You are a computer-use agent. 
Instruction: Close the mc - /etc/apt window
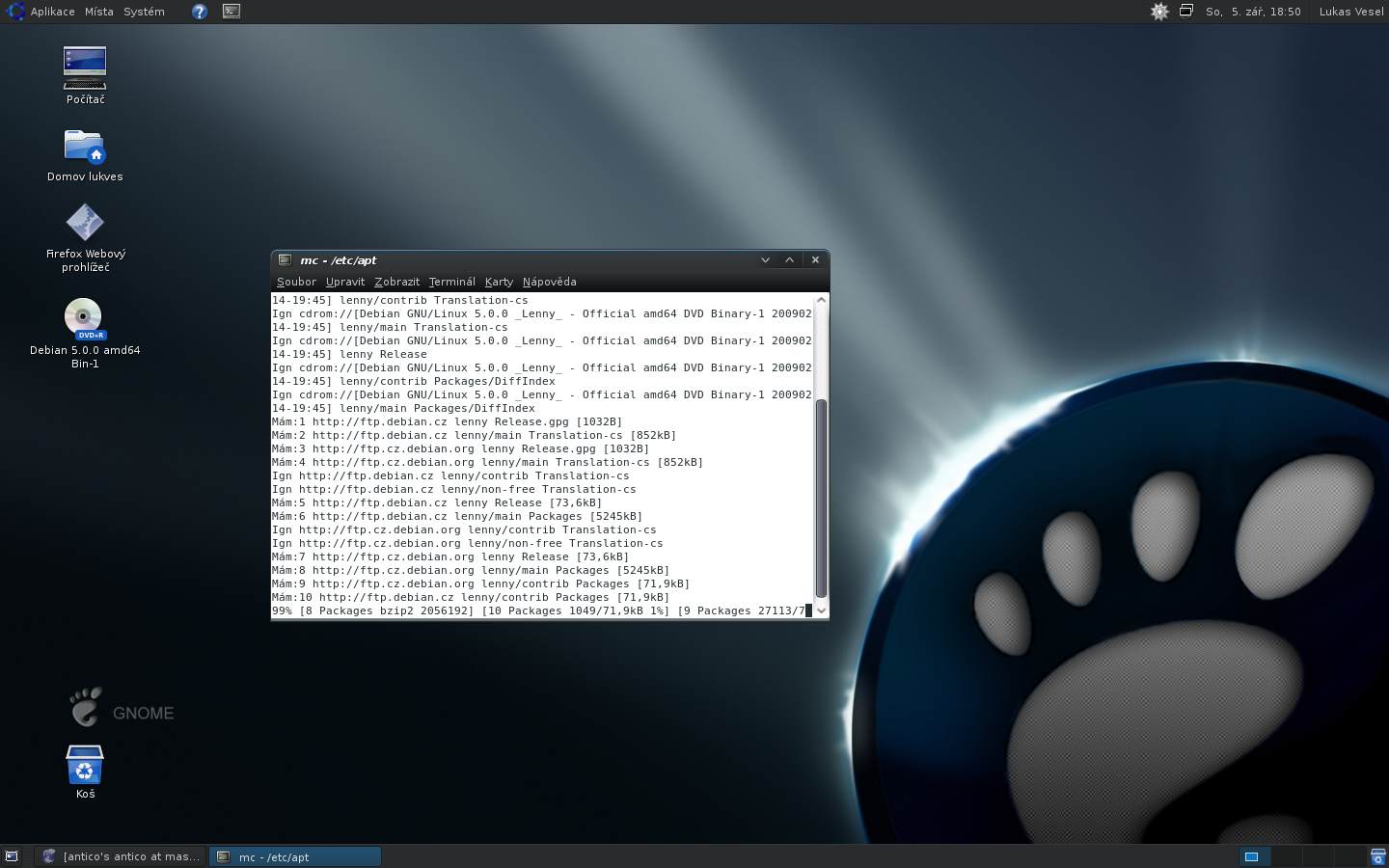[x=815, y=259]
